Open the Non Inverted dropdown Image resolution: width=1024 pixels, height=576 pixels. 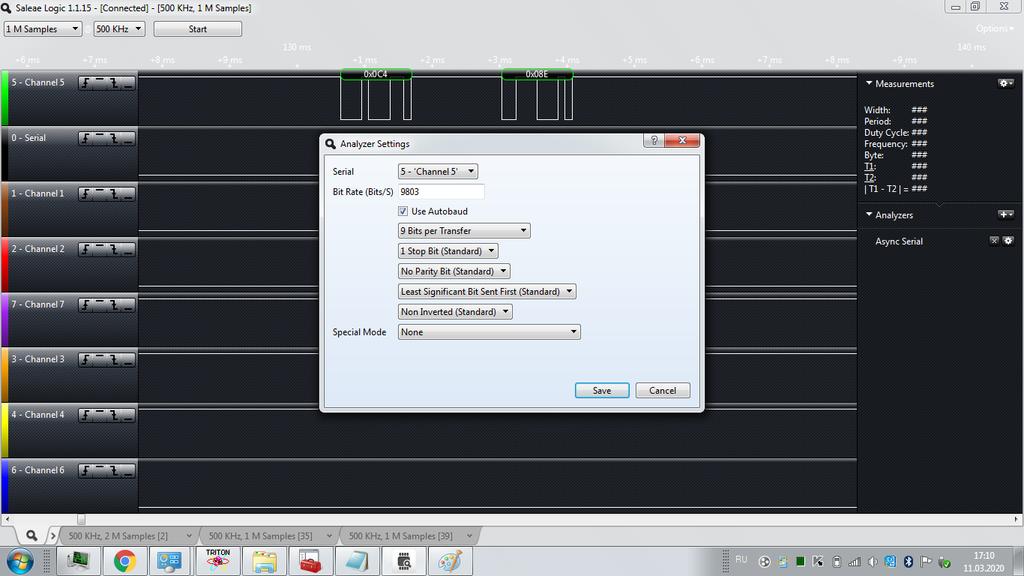click(455, 312)
